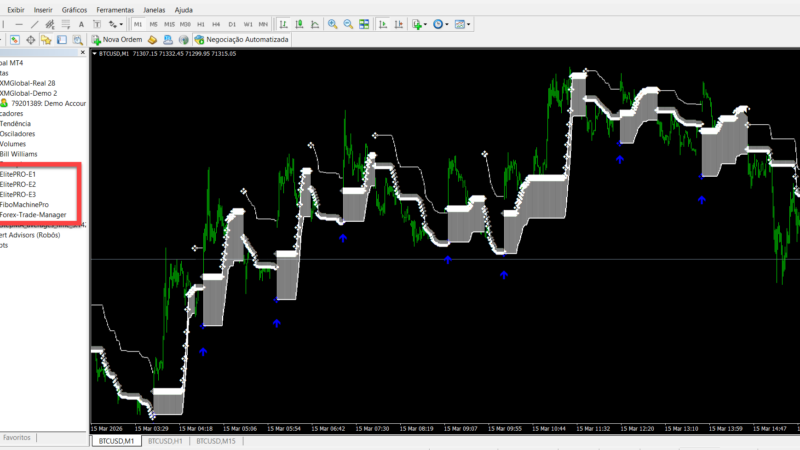The image size is (800, 450).
Task: Select FiboMachinePro indicator
Action: tap(24, 205)
